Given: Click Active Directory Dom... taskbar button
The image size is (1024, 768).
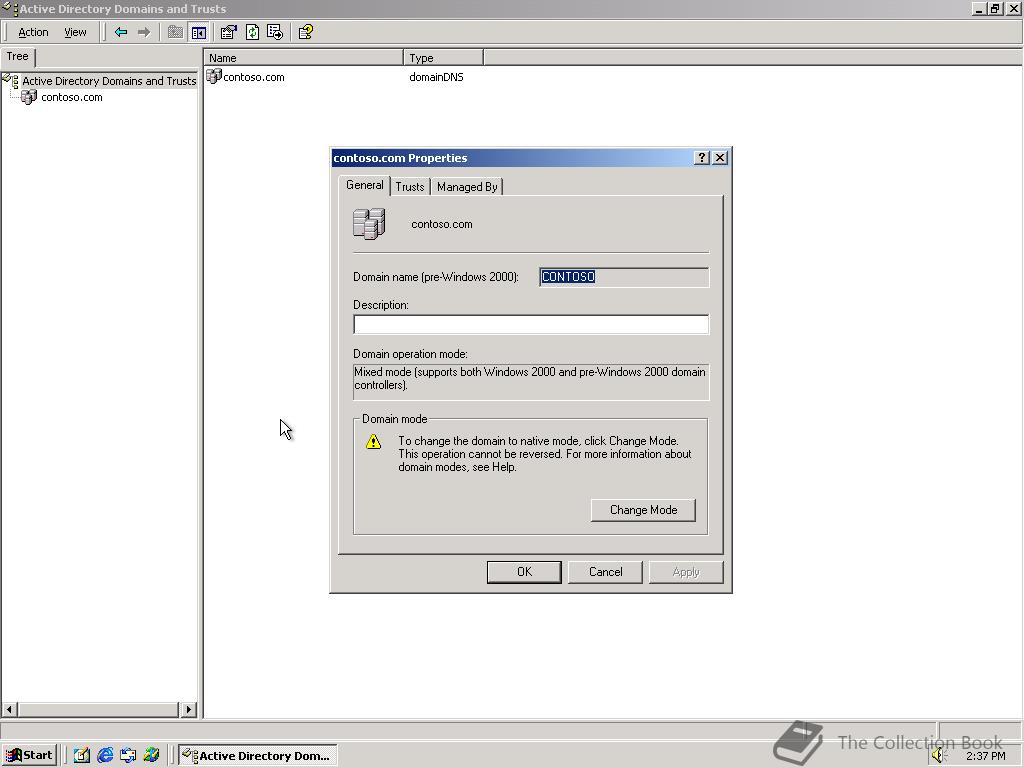Looking at the screenshot, I should coord(258,756).
